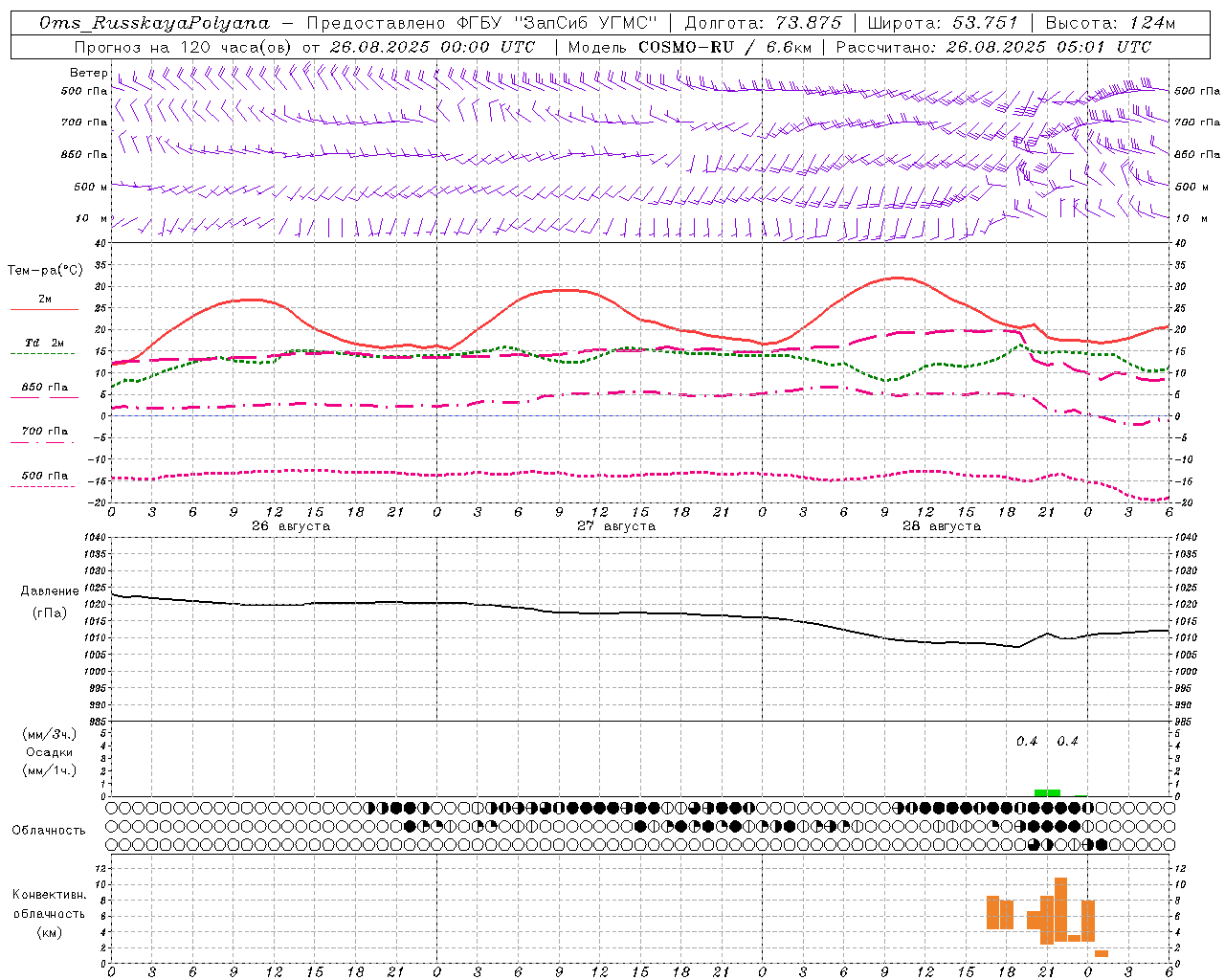
Task: Click the (мм/1ч.) unit label
Action: coord(49,770)
